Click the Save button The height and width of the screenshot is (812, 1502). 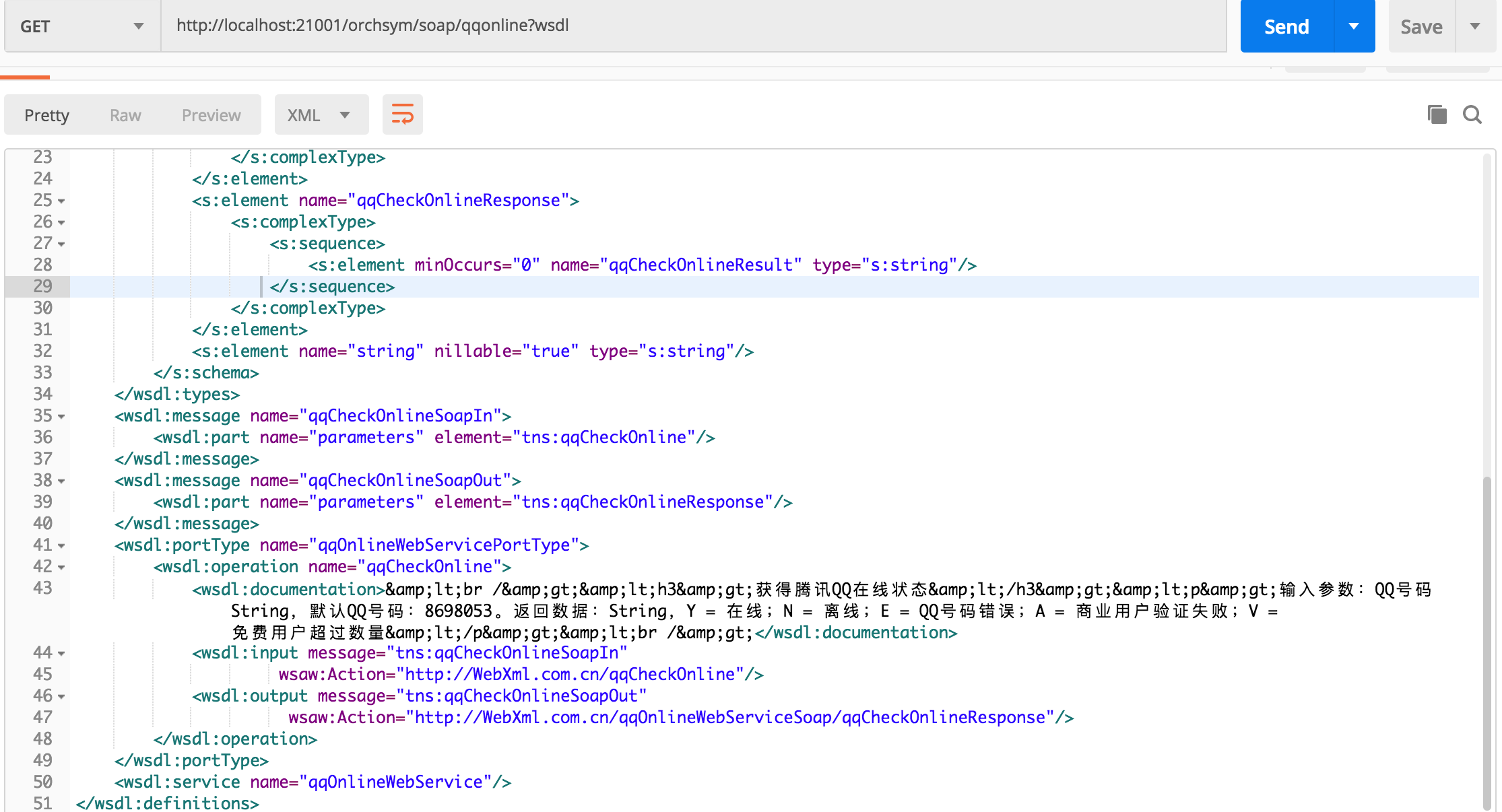point(1421,26)
